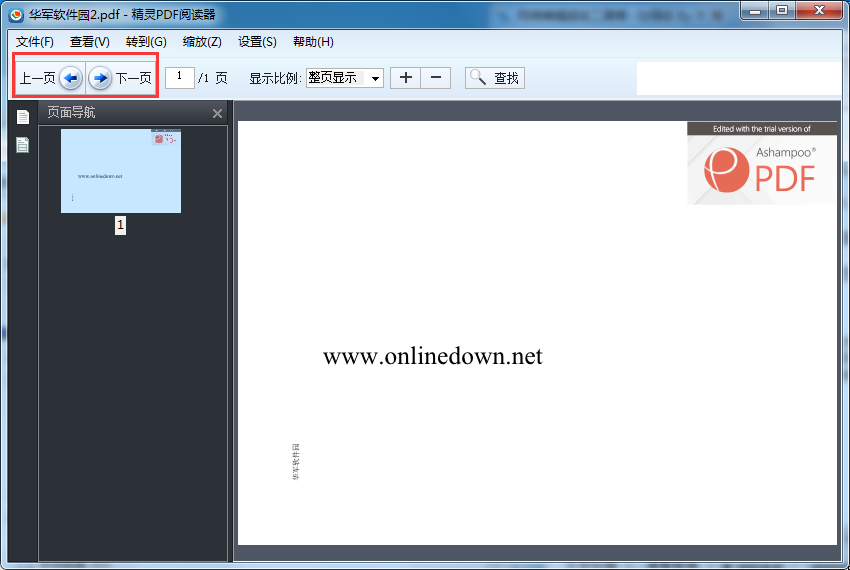
Task: Click the app icon in title bar
Action: (x=16, y=15)
